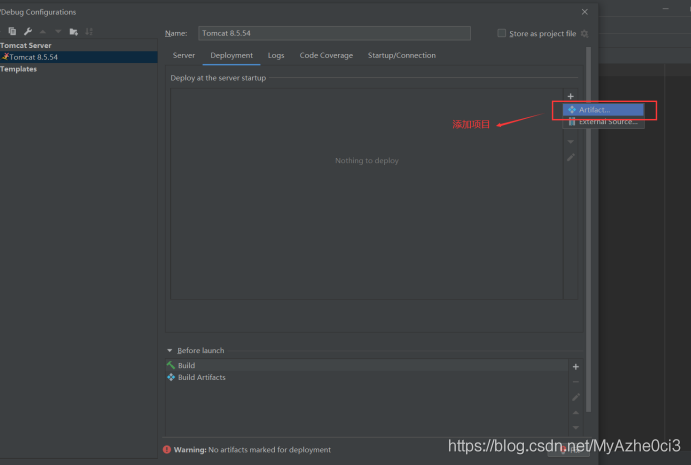
Task: Sort configurations icon in the toolbar
Action: (89, 31)
